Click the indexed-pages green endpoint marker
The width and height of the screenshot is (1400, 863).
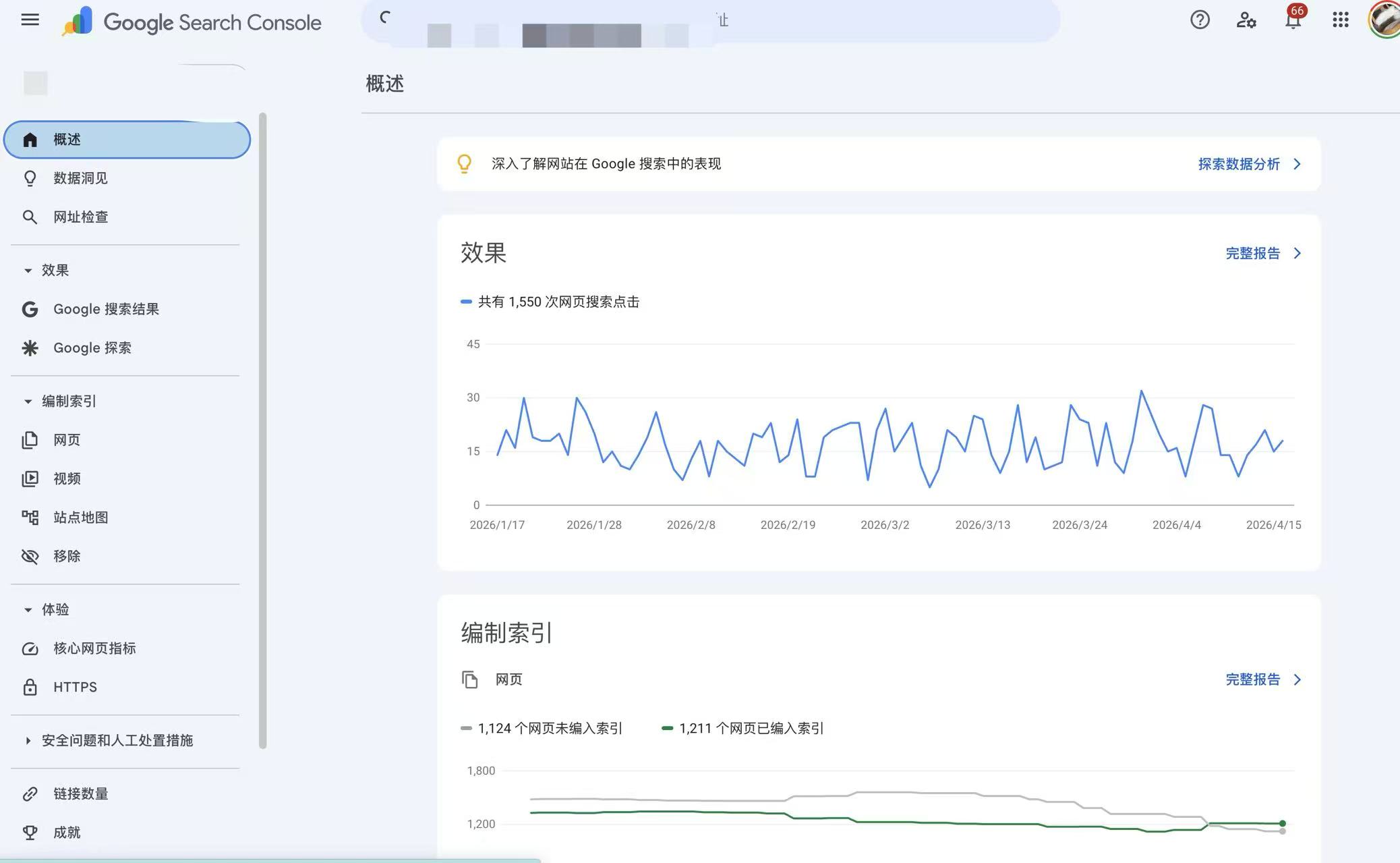click(x=1282, y=823)
